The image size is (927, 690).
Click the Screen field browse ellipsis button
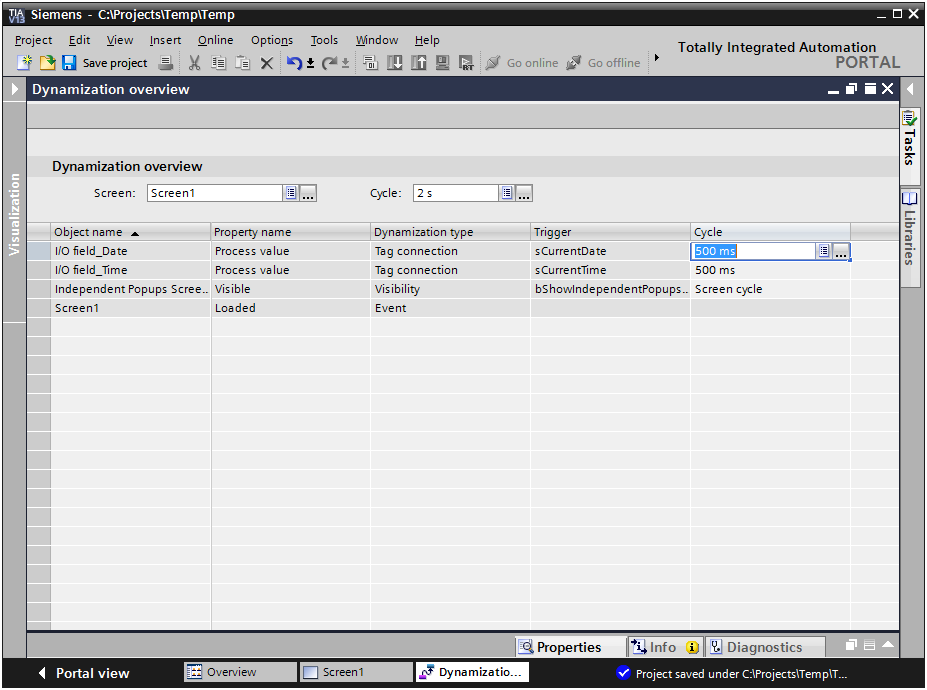click(x=308, y=193)
